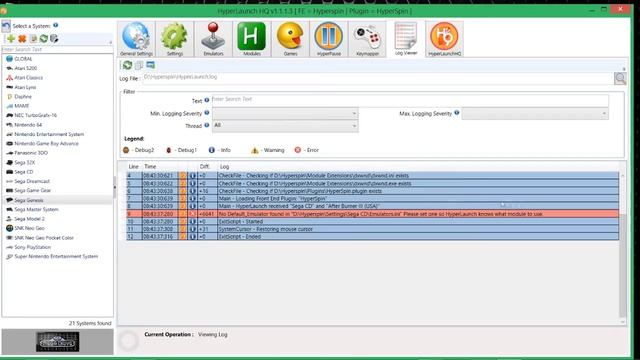The height and width of the screenshot is (360, 640).
Task: Click help icon next to Max. Logging Severity
Action: pyautogui.click(x=457, y=113)
